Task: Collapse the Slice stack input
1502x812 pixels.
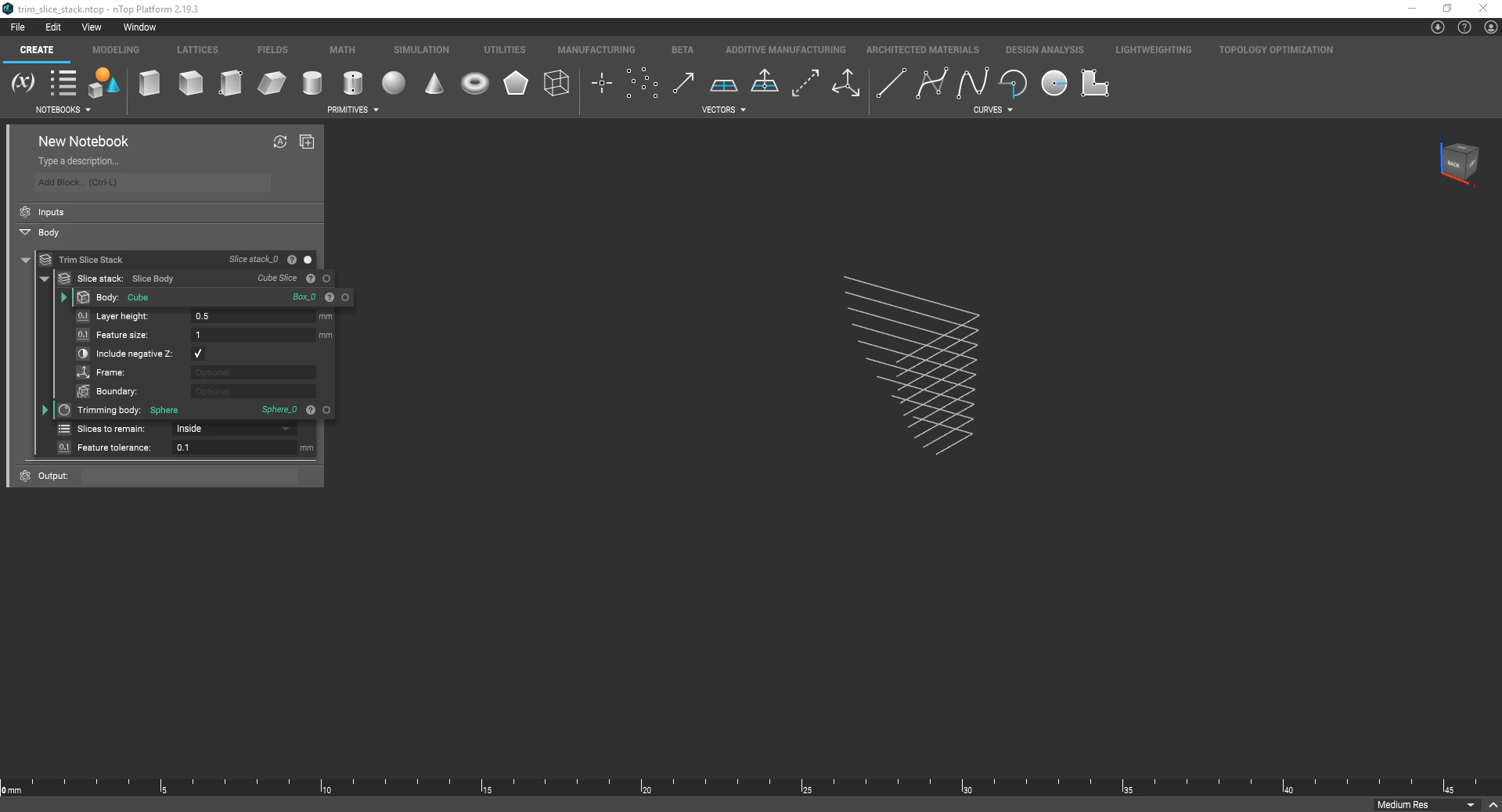Action: coord(45,278)
